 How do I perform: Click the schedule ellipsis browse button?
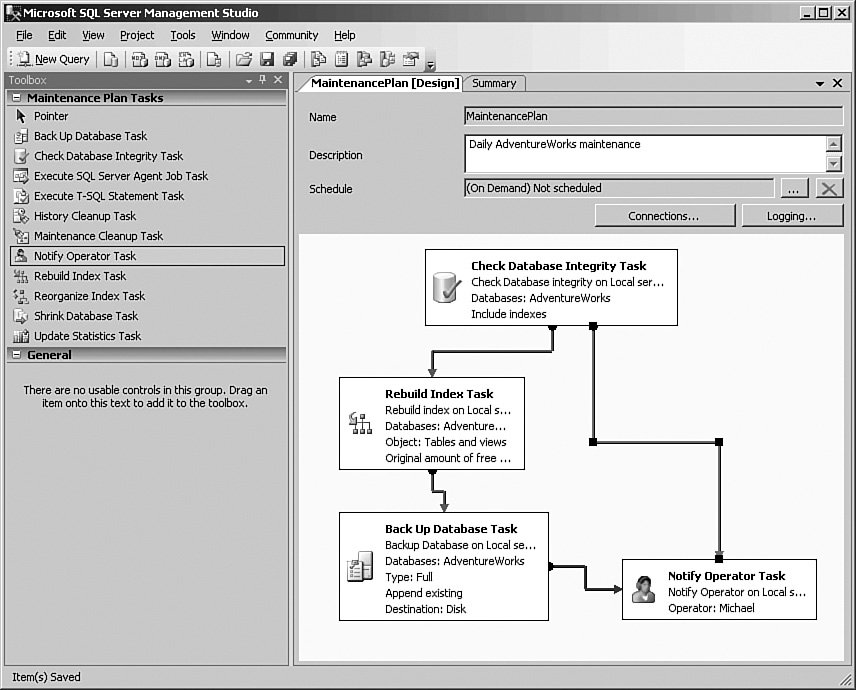pyautogui.click(x=794, y=189)
